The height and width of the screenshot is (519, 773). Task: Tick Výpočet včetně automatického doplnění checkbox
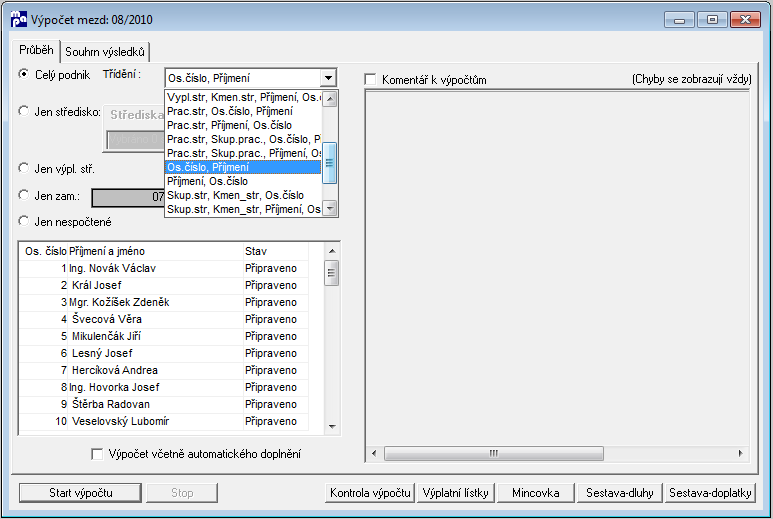(x=97, y=454)
